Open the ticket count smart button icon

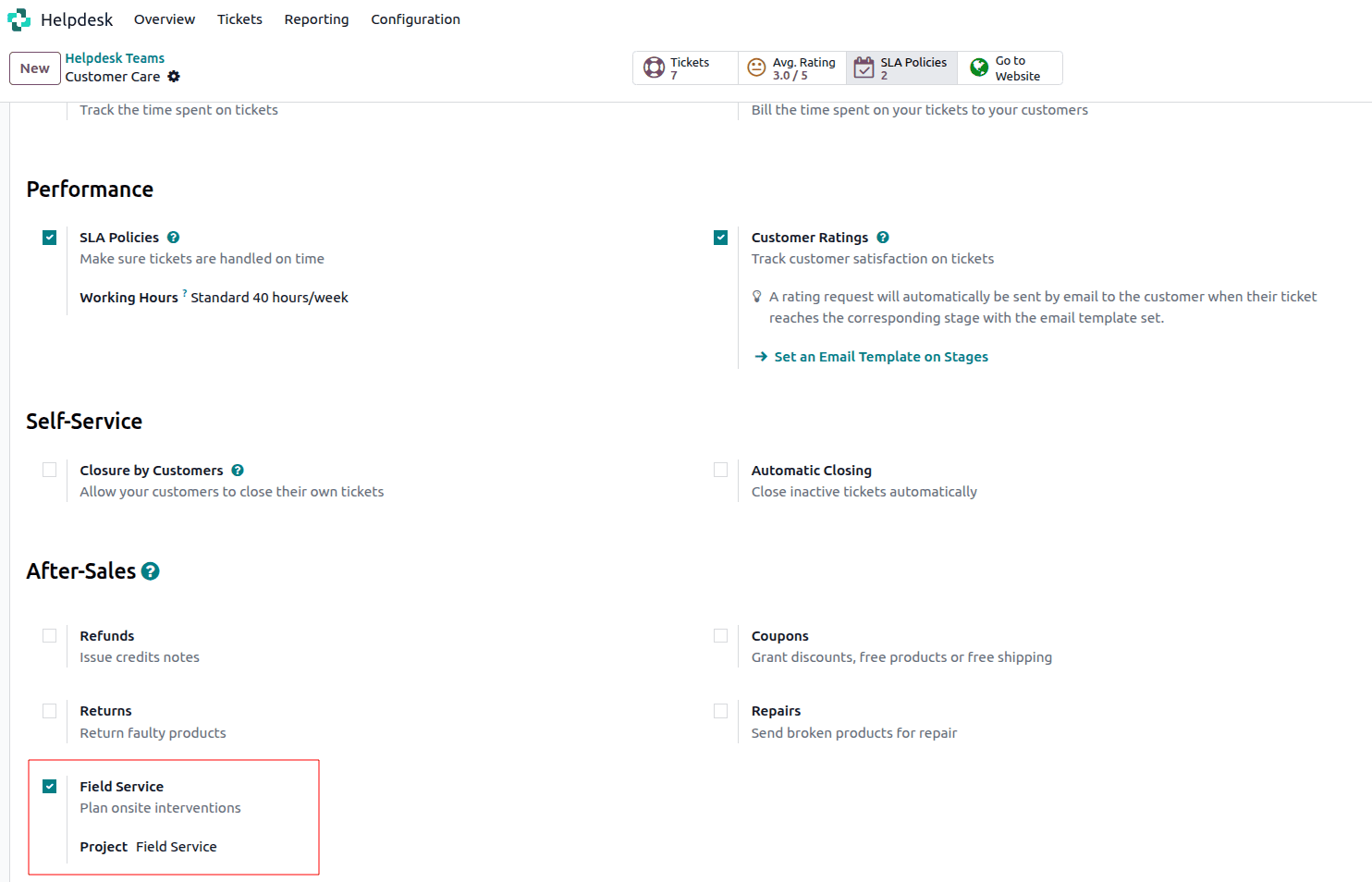(x=654, y=67)
